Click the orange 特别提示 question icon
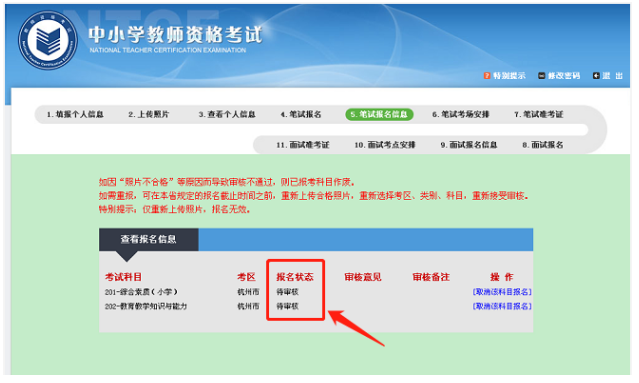 coord(487,76)
